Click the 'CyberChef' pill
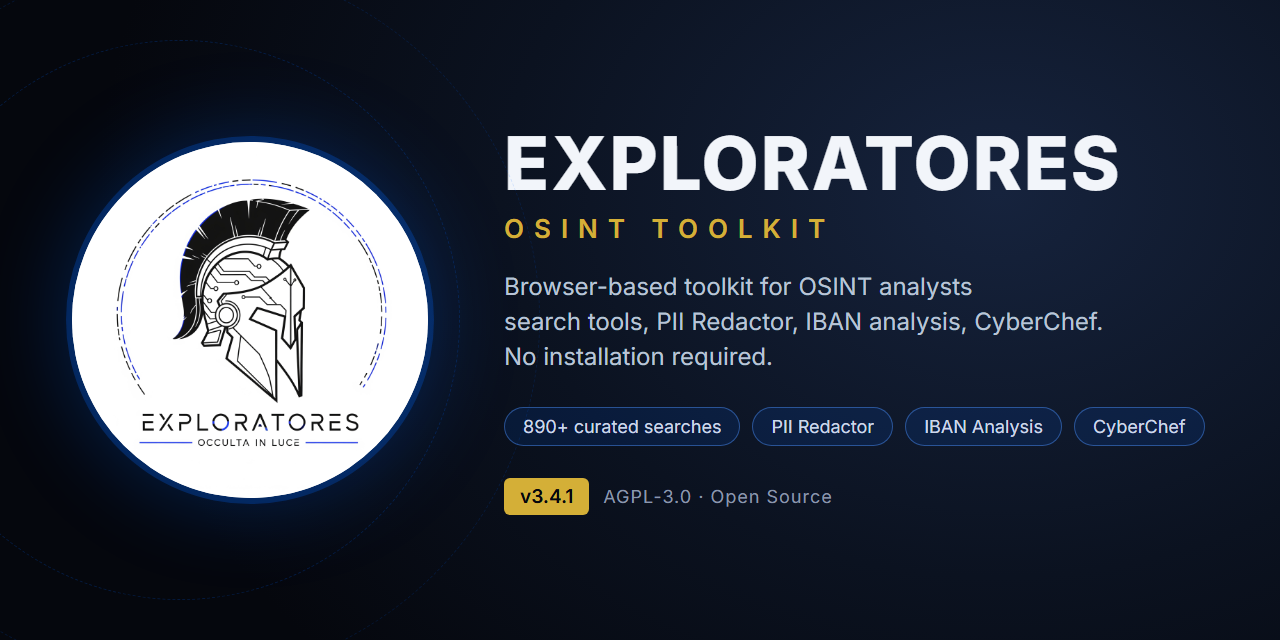This screenshot has height=640, width=1280. (1139, 427)
